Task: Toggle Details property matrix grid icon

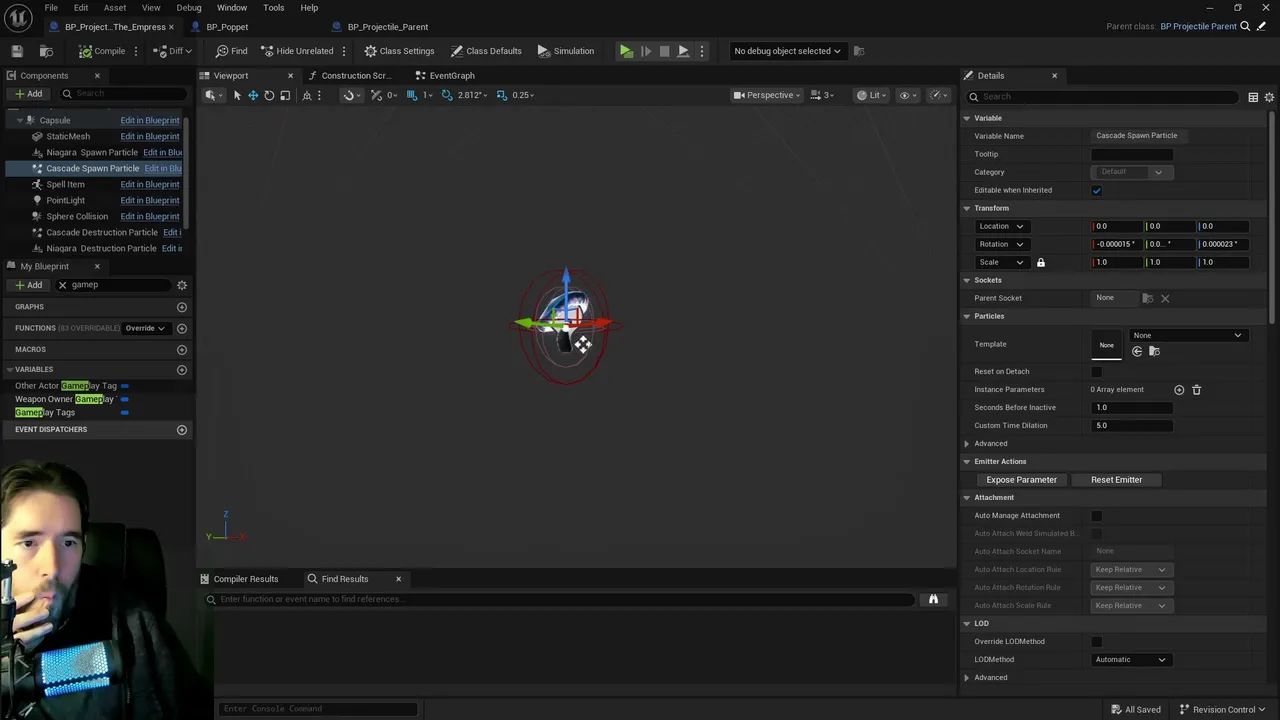Action: [x=1253, y=97]
